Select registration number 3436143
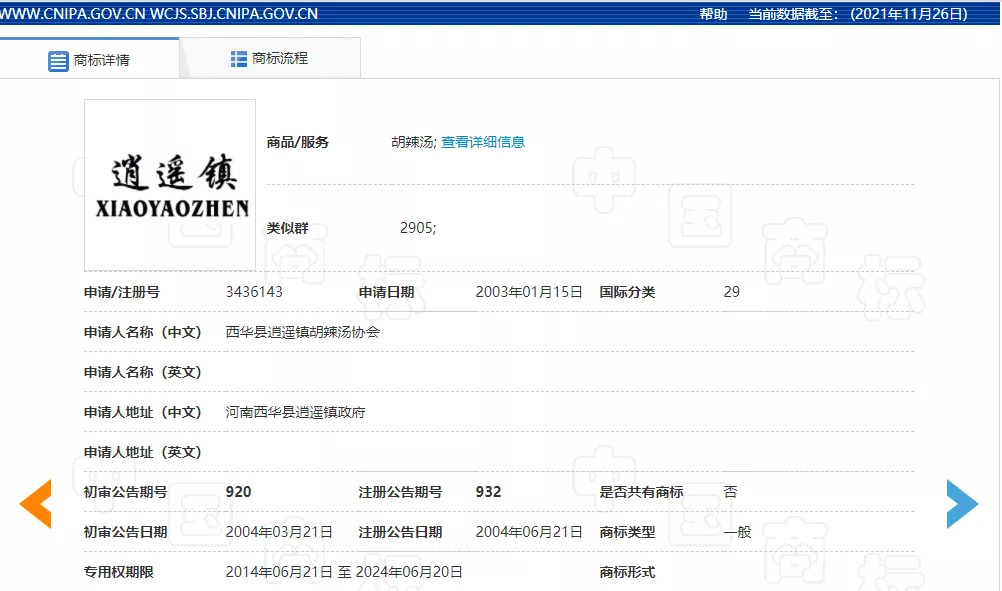Viewport: 1002px width, 591px height. coord(254,292)
